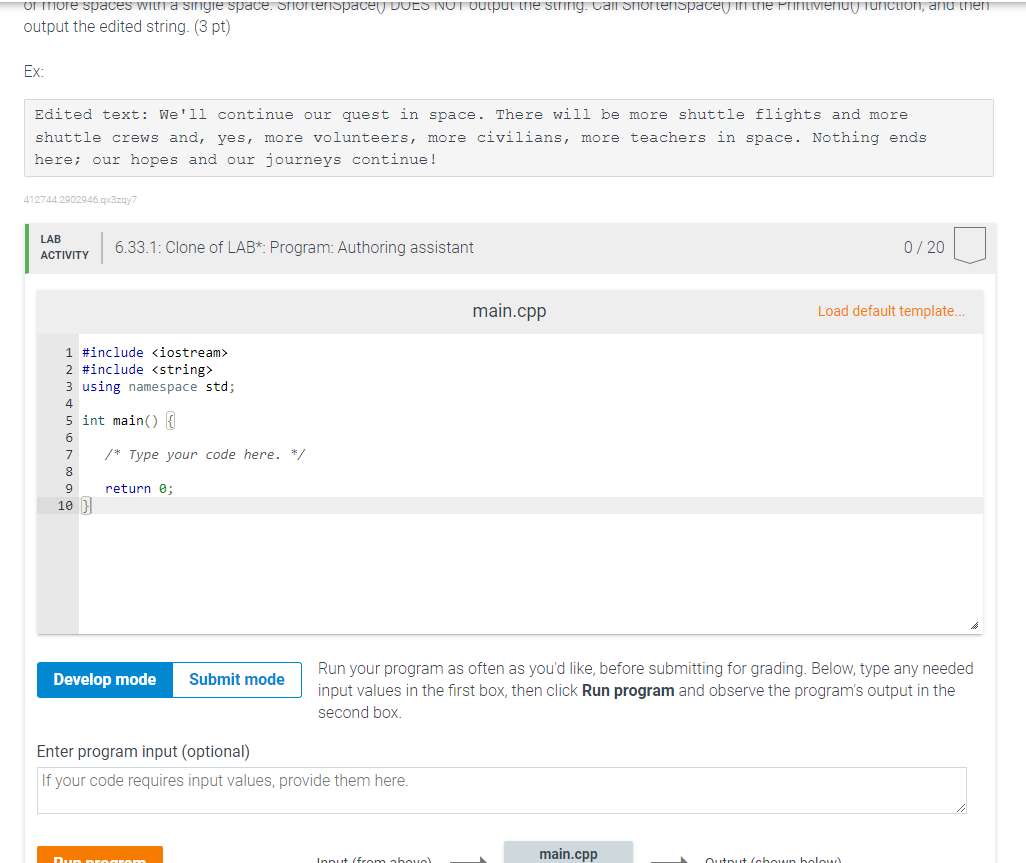Click the resize grip of the code editor
1026x863 pixels.
point(975,623)
